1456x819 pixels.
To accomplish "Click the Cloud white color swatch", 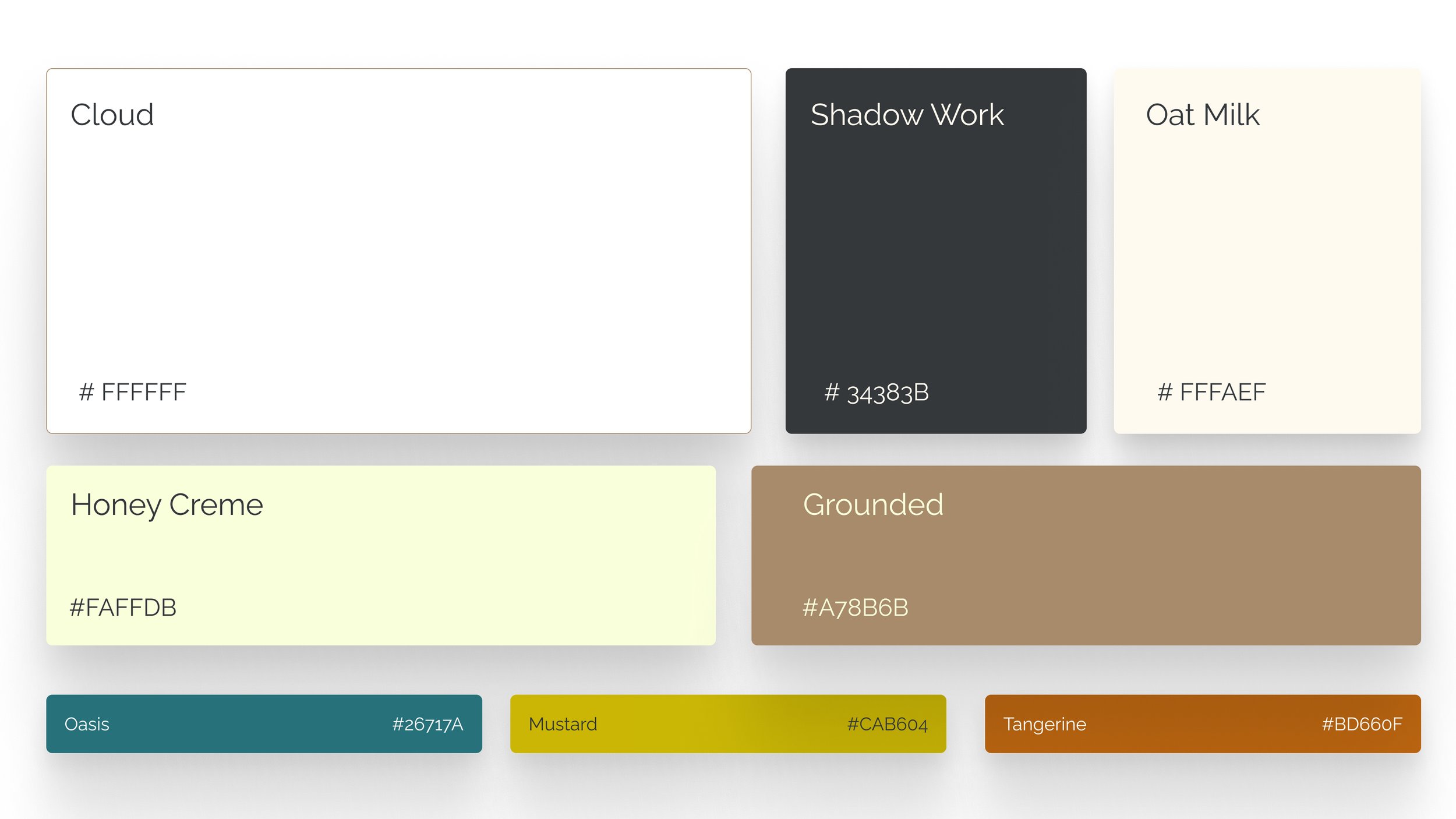I will click(398, 250).
